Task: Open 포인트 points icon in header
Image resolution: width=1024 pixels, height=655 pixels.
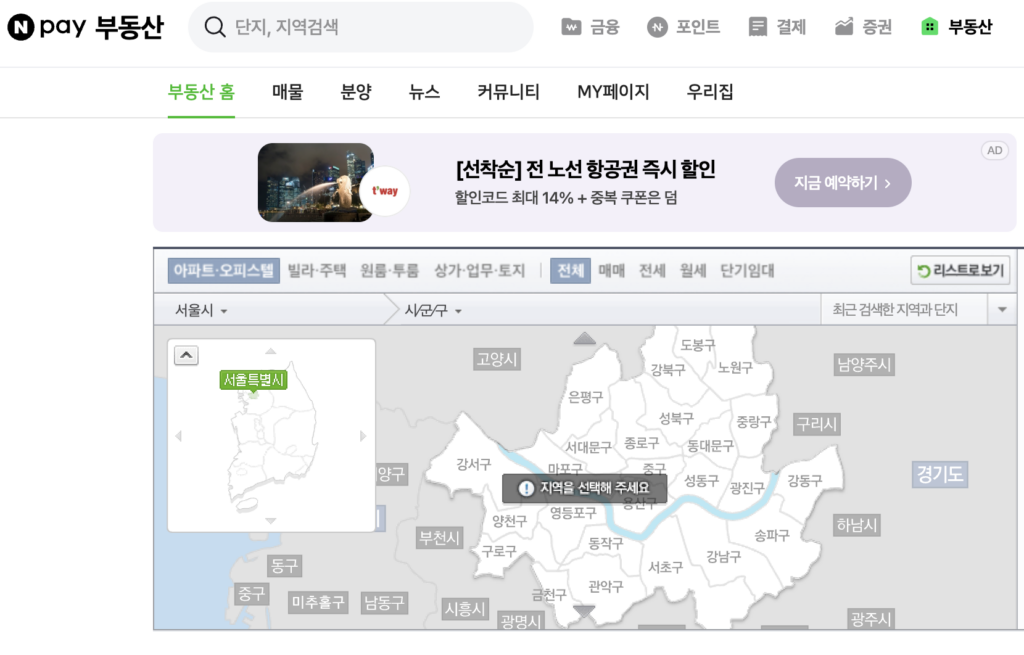Action: pyautogui.click(x=657, y=27)
